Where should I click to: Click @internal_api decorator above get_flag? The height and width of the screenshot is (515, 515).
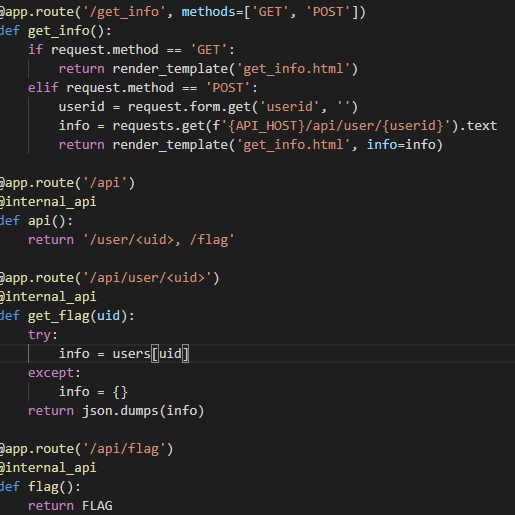pos(48,297)
